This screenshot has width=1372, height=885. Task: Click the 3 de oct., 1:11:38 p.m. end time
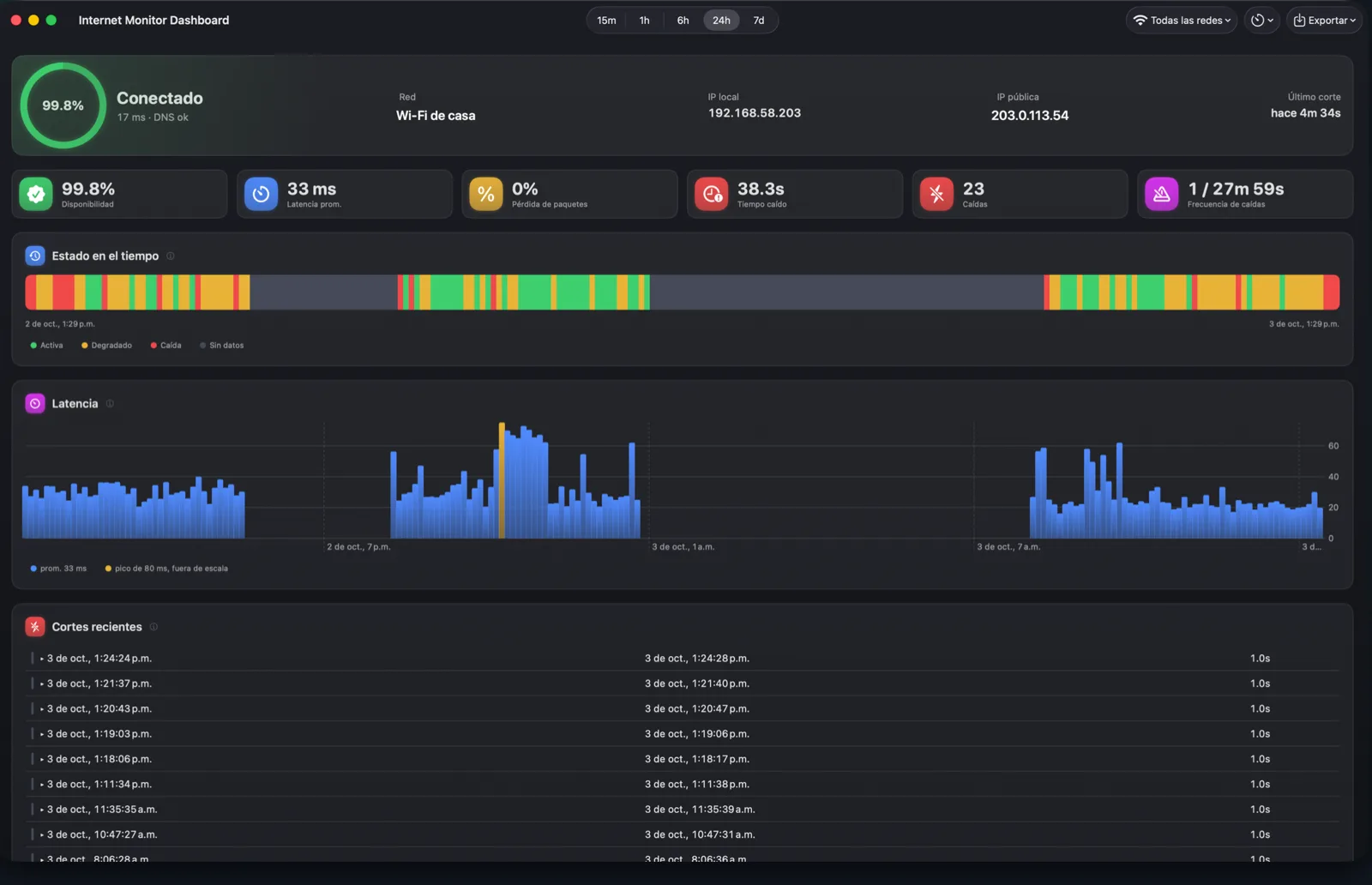697,785
